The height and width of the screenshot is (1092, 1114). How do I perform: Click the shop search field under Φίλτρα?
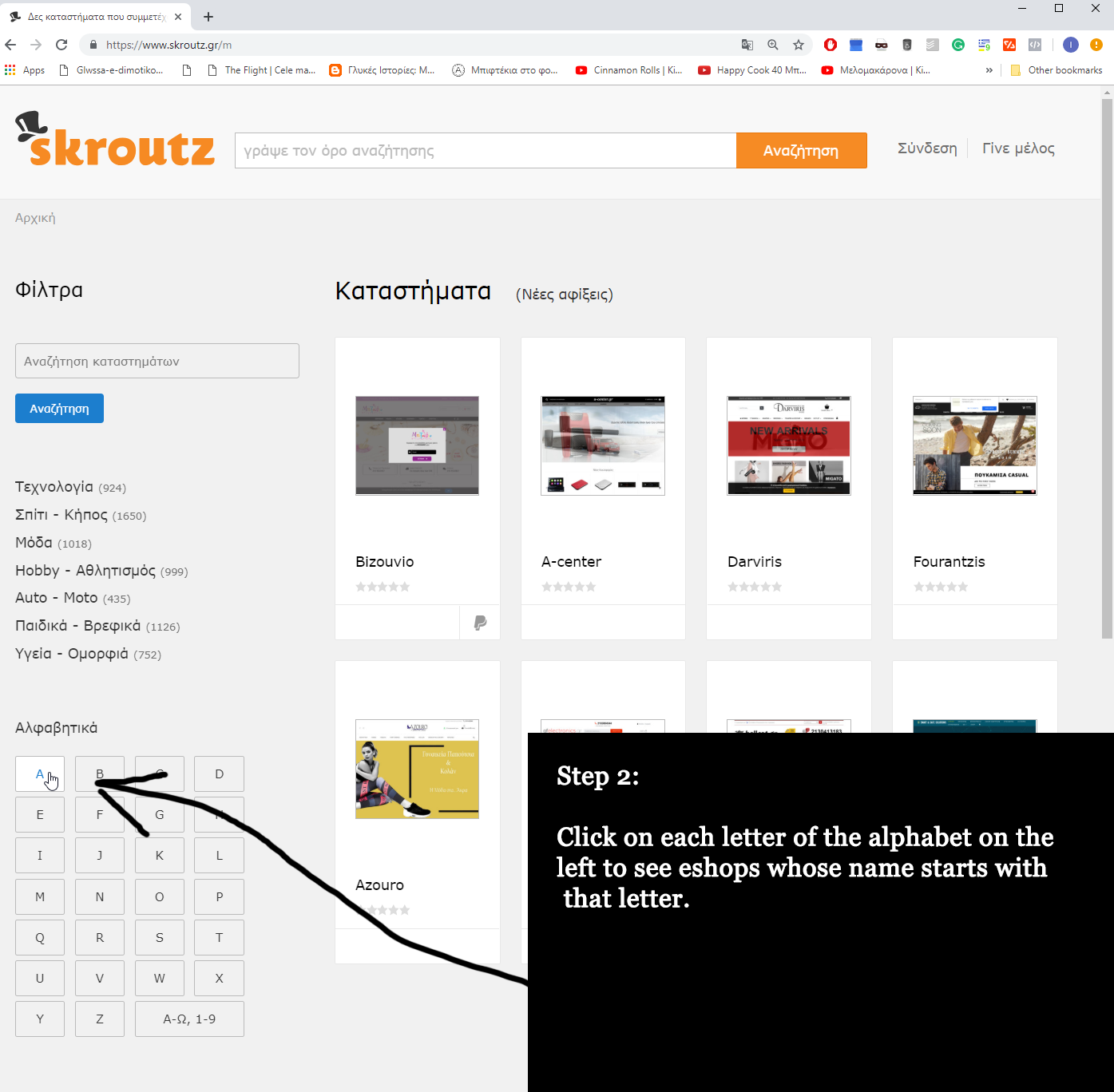coord(157,361)
